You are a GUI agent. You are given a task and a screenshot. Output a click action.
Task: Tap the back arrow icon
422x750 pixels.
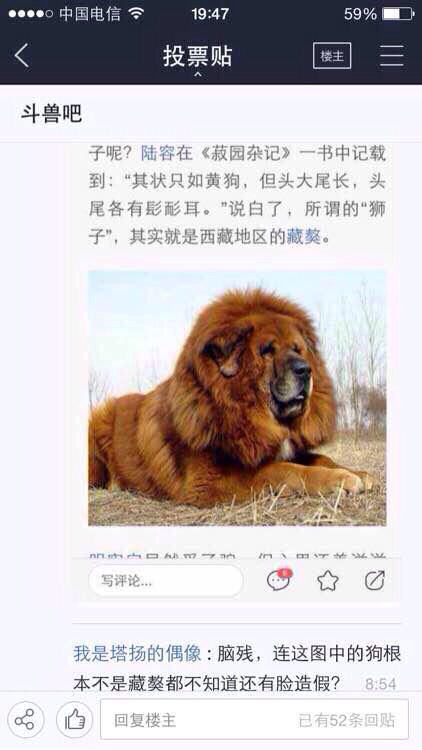tap(22, 55)
